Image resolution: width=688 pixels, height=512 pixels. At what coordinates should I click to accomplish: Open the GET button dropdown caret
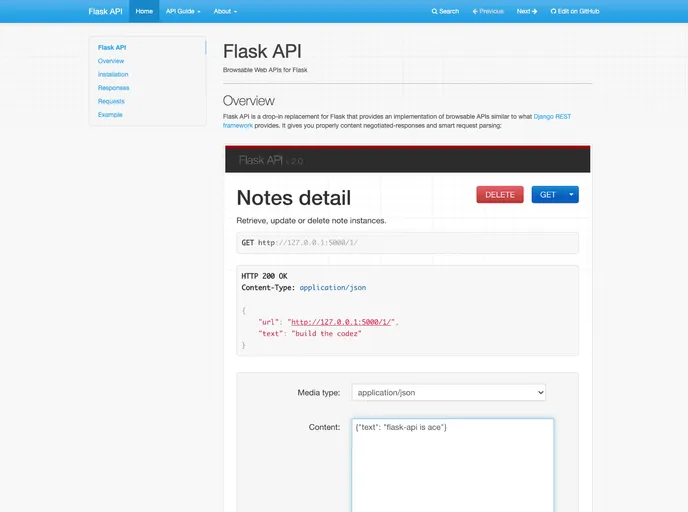click(x=571, y=195)
